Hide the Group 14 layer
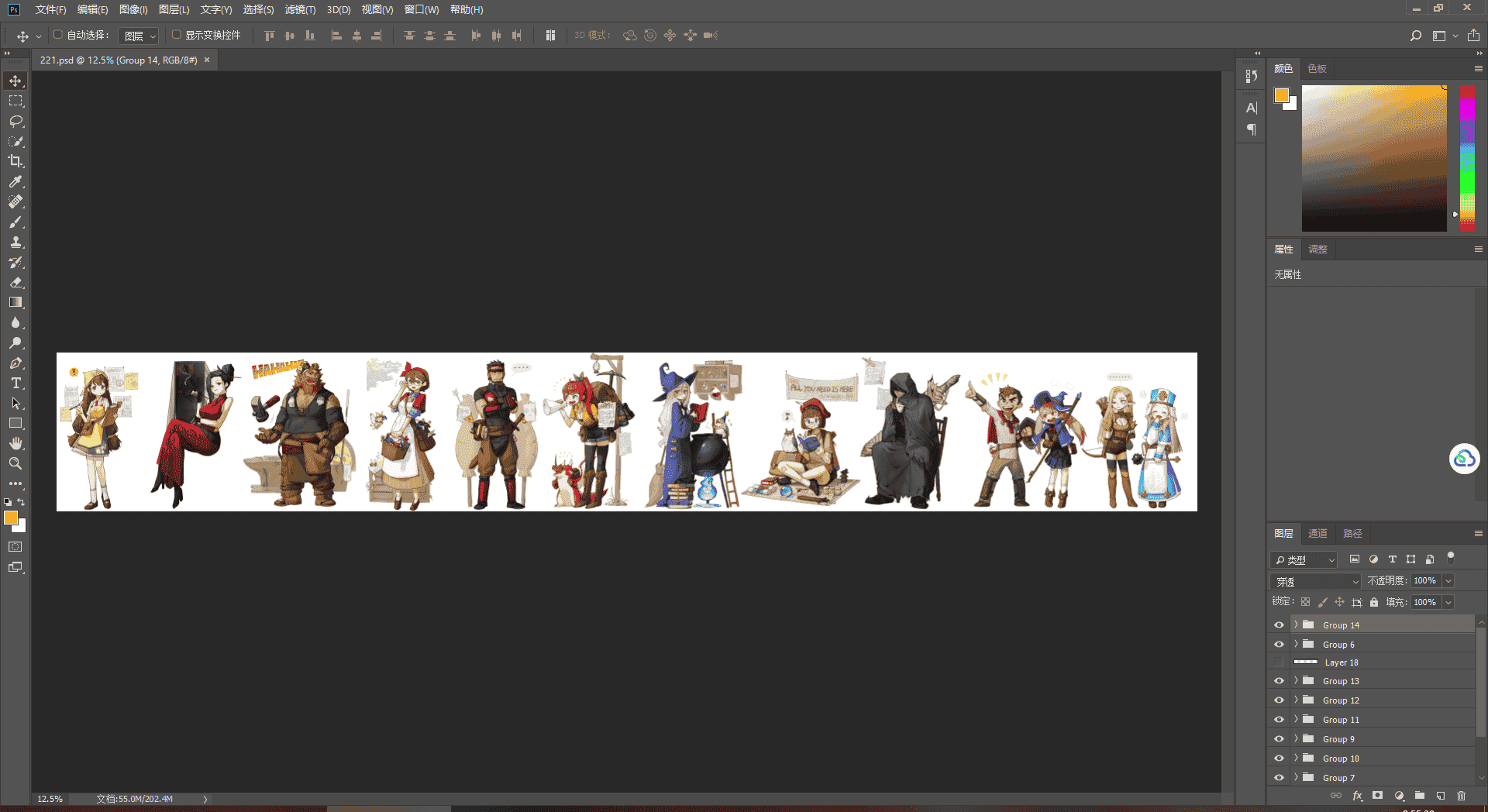 [1279, 624]
